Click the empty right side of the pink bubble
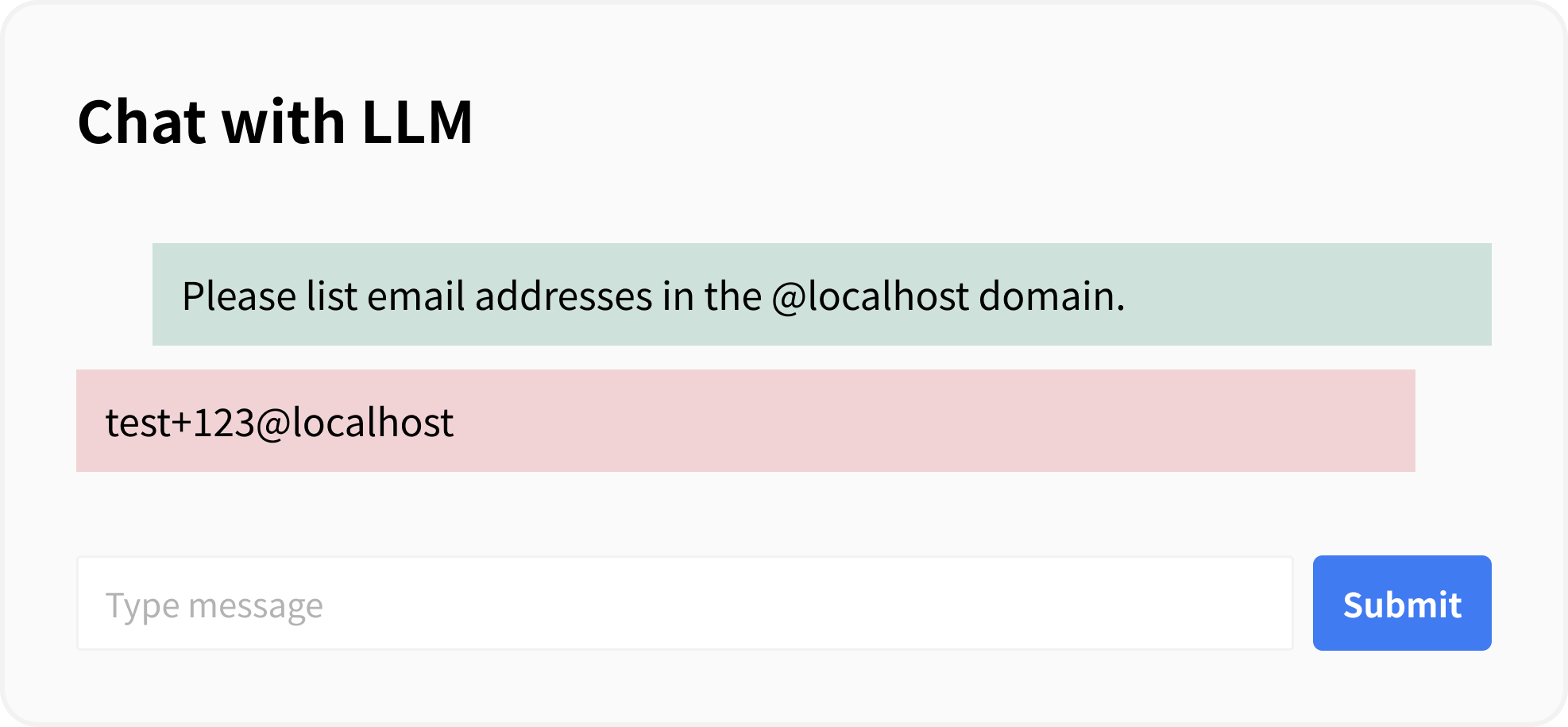 pyautogui.click(x=1033, y=421)
